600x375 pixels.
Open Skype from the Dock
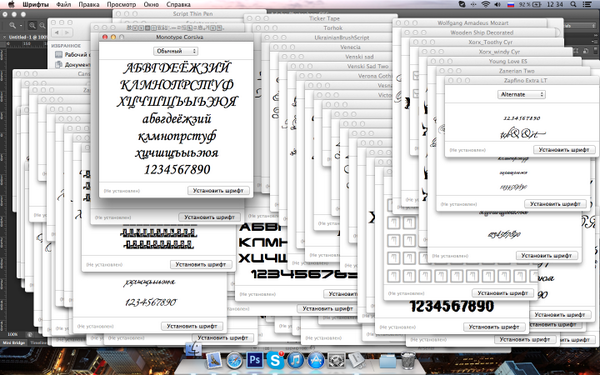click(275, 360)
